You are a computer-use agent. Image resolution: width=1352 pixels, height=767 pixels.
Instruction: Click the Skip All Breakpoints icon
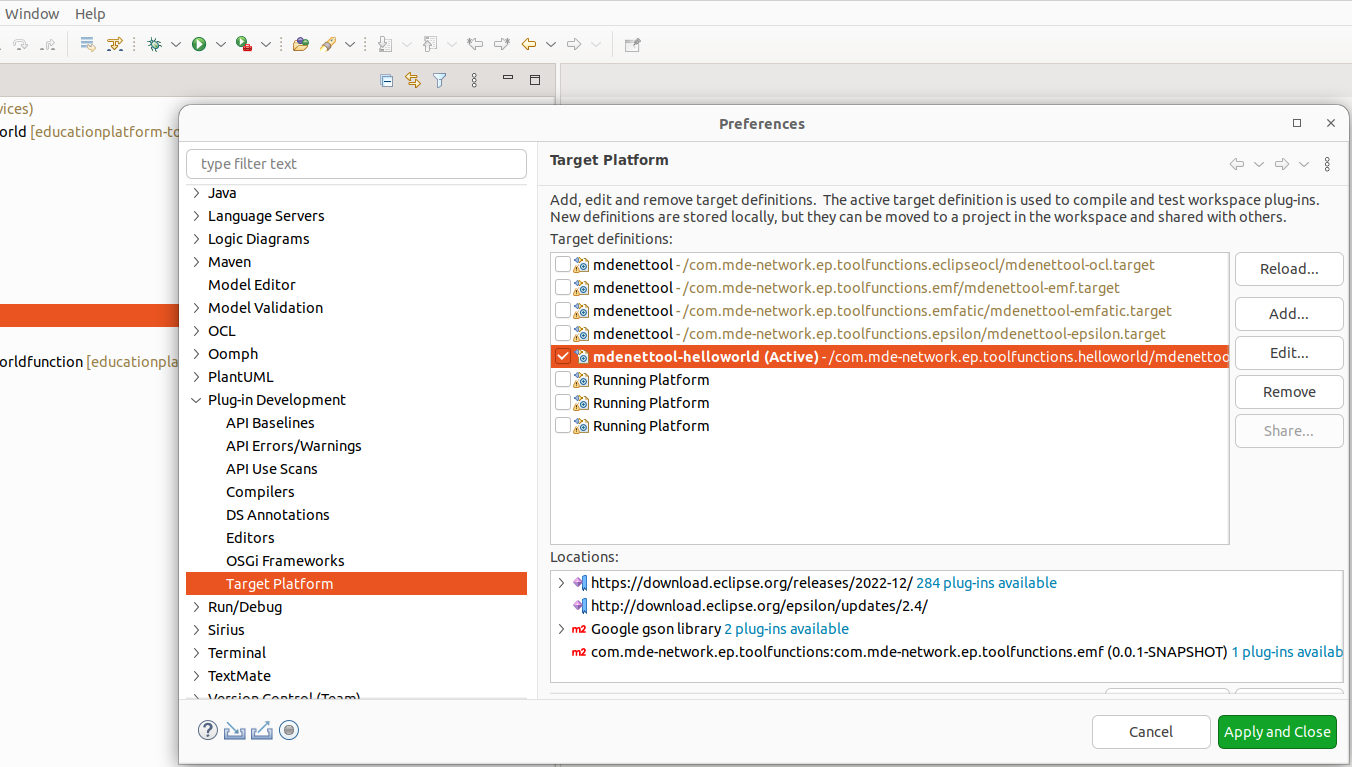(x=115, y=44)
